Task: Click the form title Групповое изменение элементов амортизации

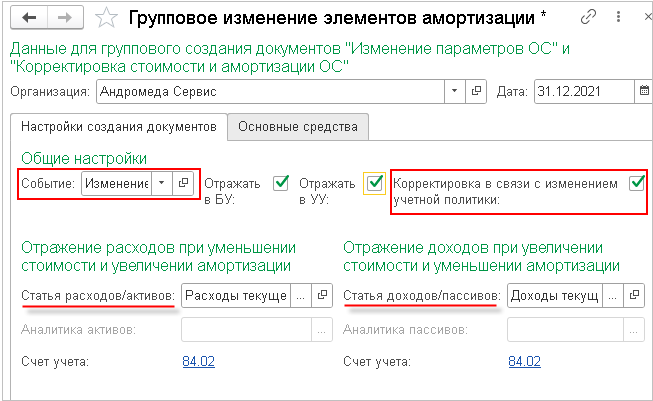Action: coord(331,18)
